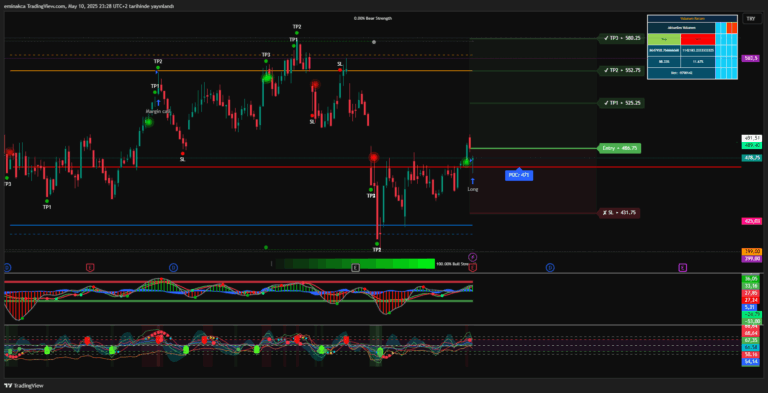768x393 pixels.
Task: Click the lightning bolt event icon
Action: tap(473, 257)
